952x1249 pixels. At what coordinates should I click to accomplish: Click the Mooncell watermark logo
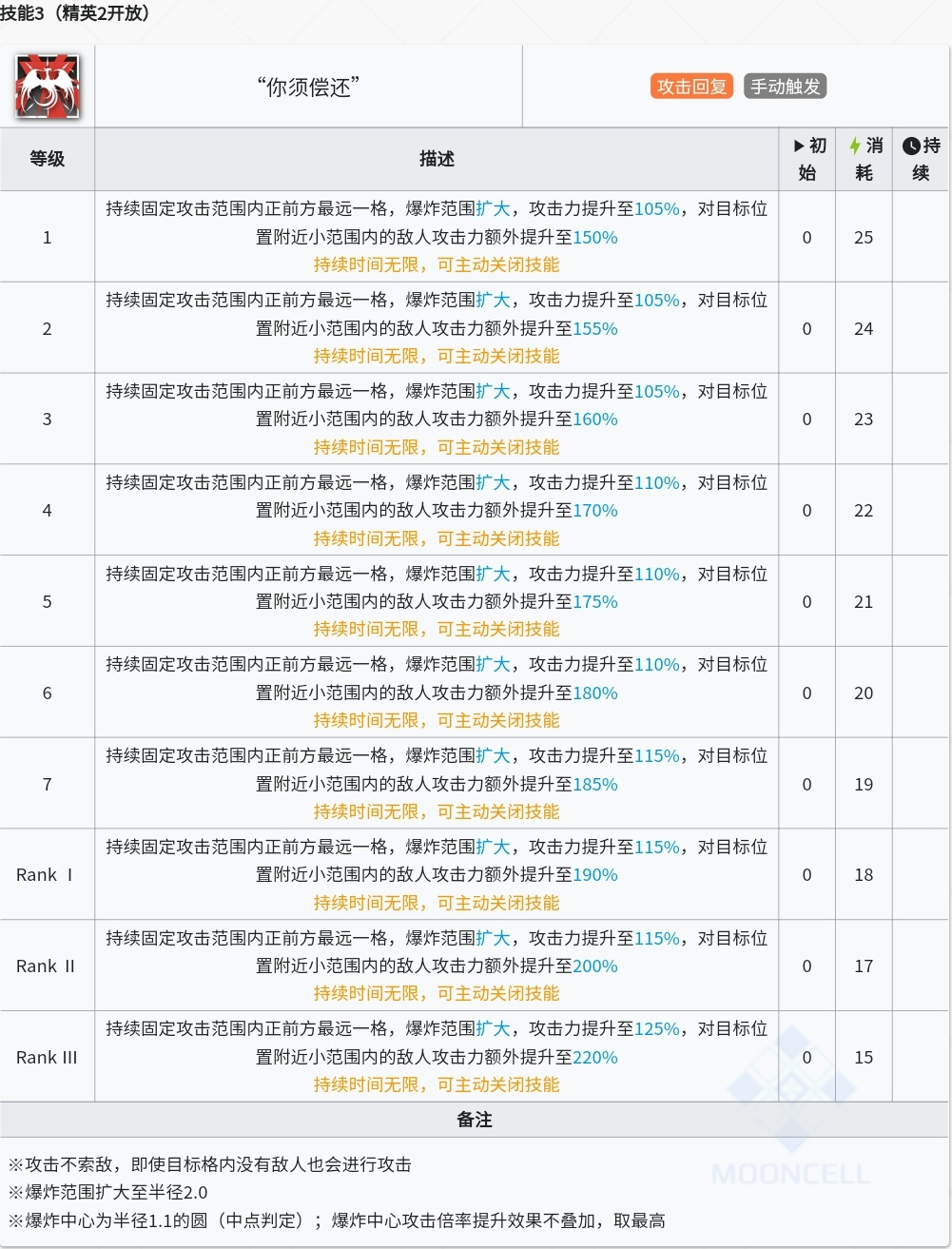coord(790,1103)
